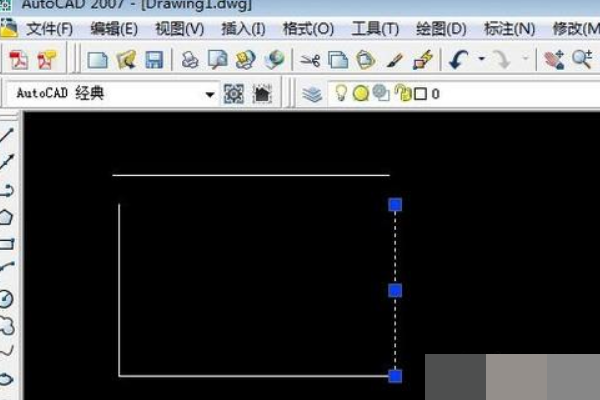Click the Plot printer icon

click(190, 60)
